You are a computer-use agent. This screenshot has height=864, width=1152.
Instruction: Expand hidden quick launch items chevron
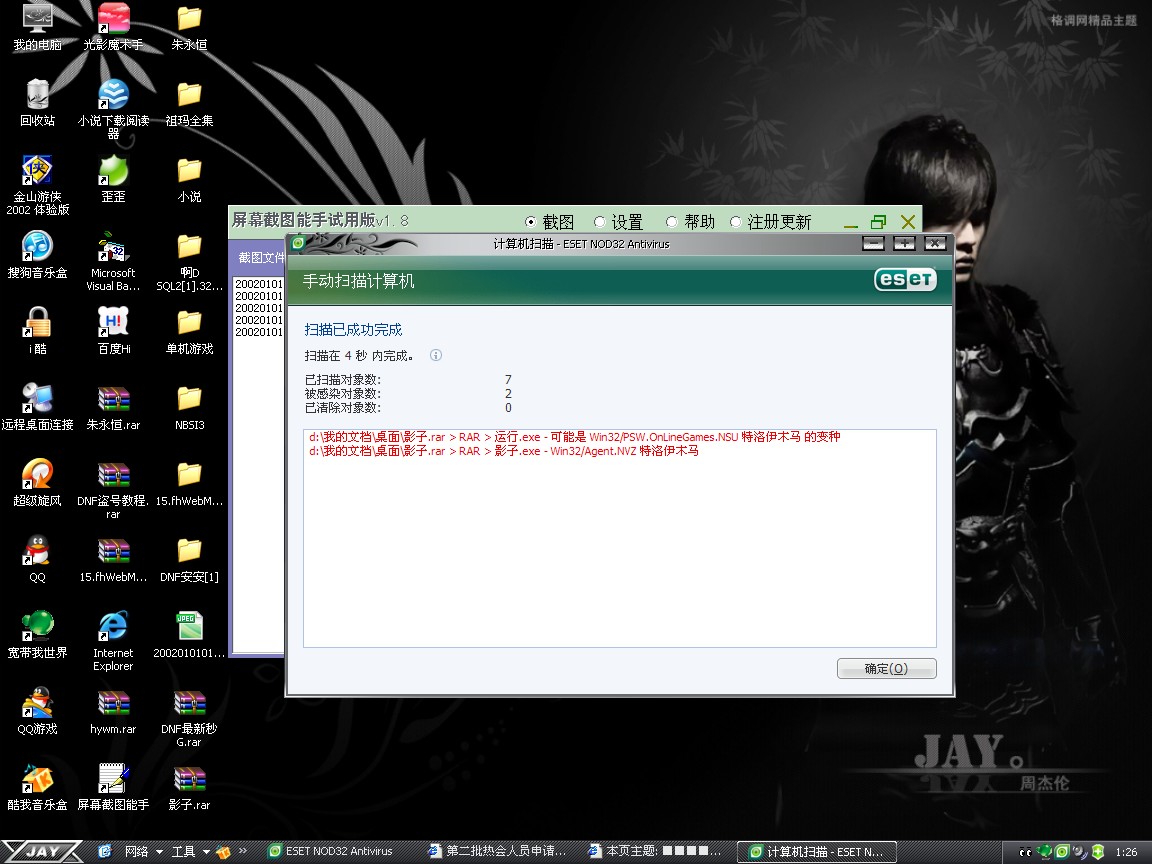(x=242, y=851)
